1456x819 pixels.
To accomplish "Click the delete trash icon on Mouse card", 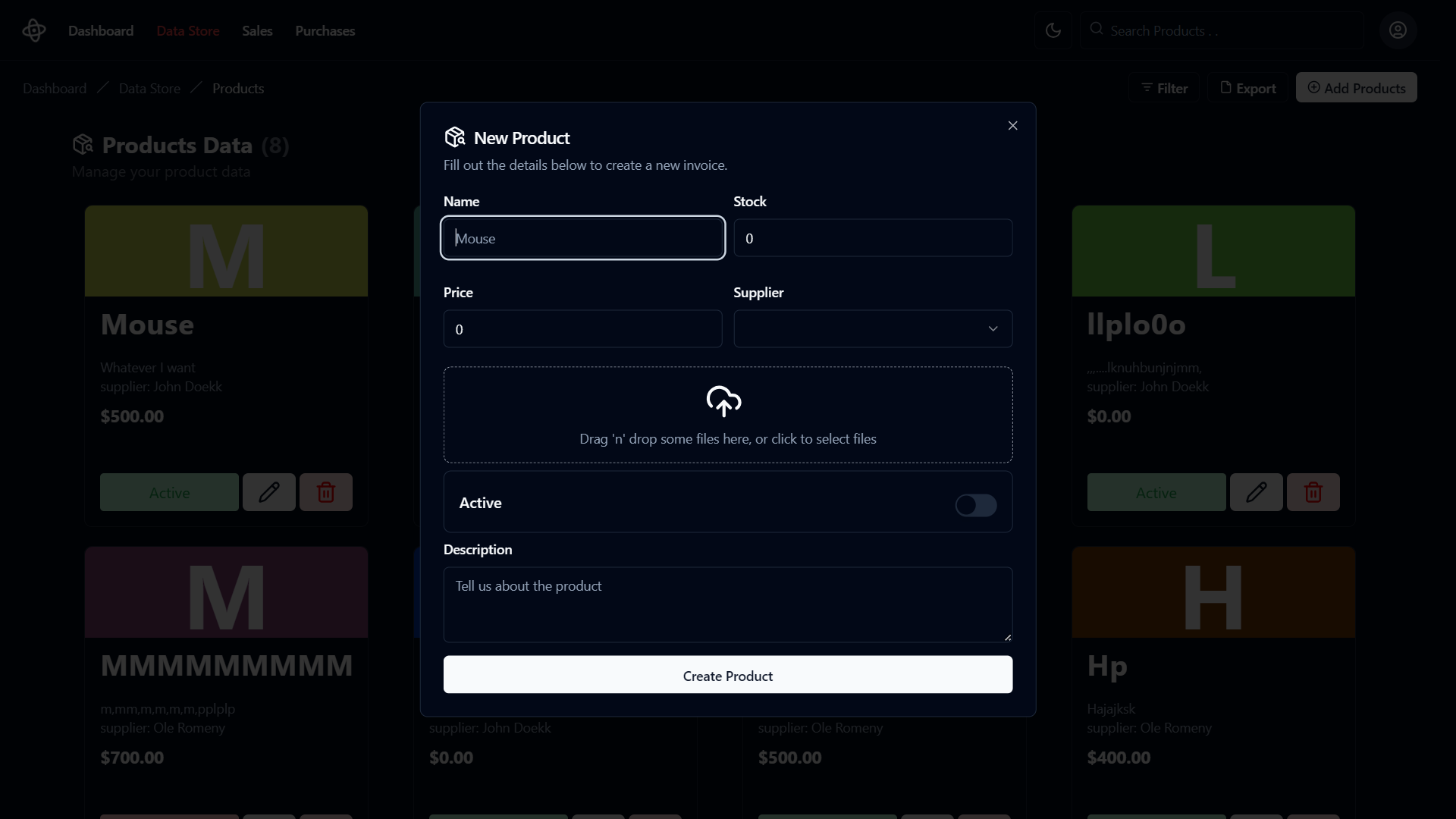I will click(x=326, y=492).
